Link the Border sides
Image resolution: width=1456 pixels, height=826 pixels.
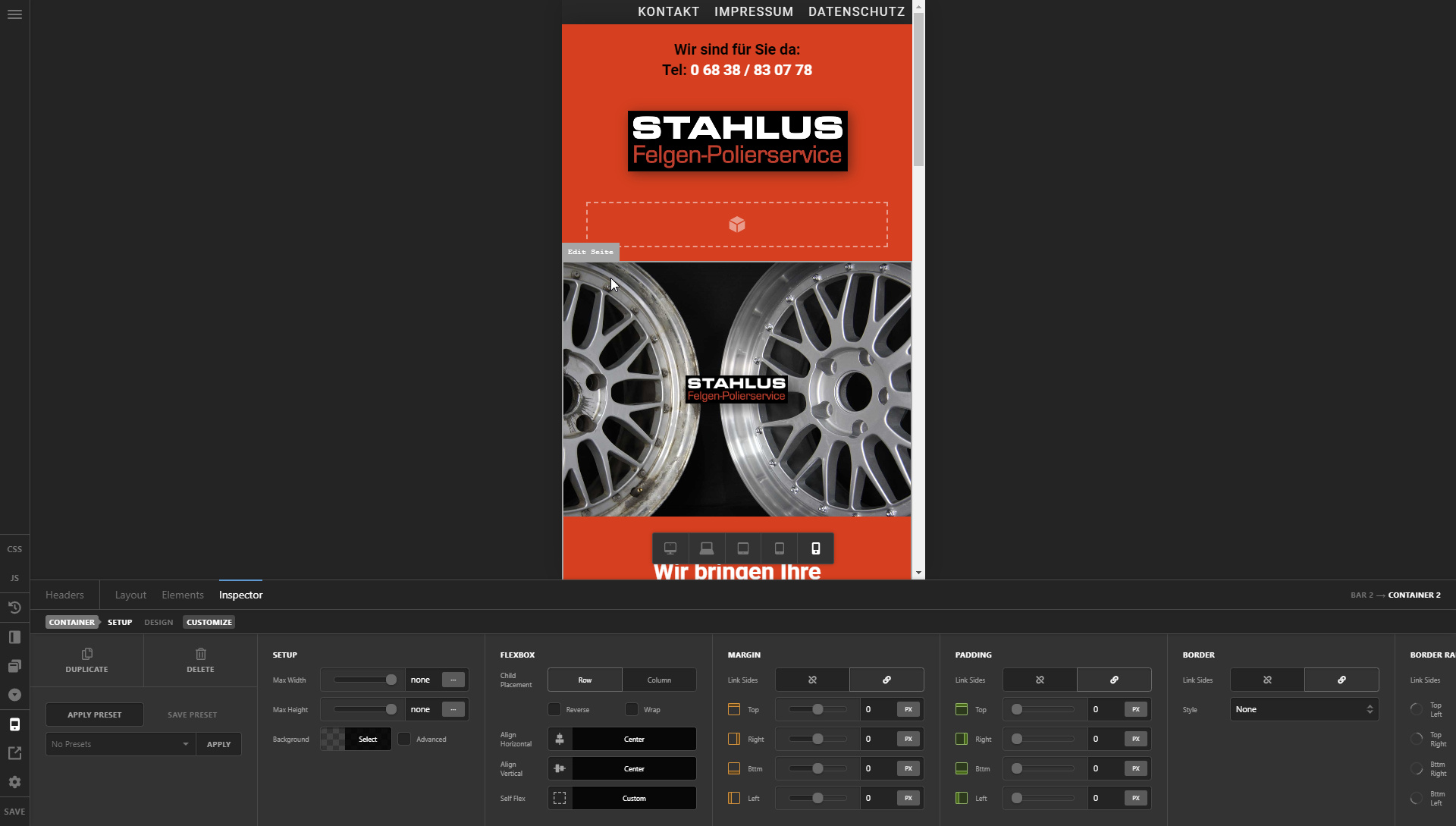coord(1341,680)
